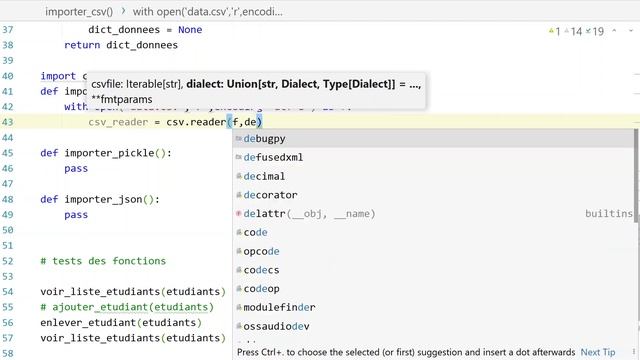The width and height of the screenshot is (640, 360).
Task: Click the completion list scrollbar thumb
Action: point(636,176)
